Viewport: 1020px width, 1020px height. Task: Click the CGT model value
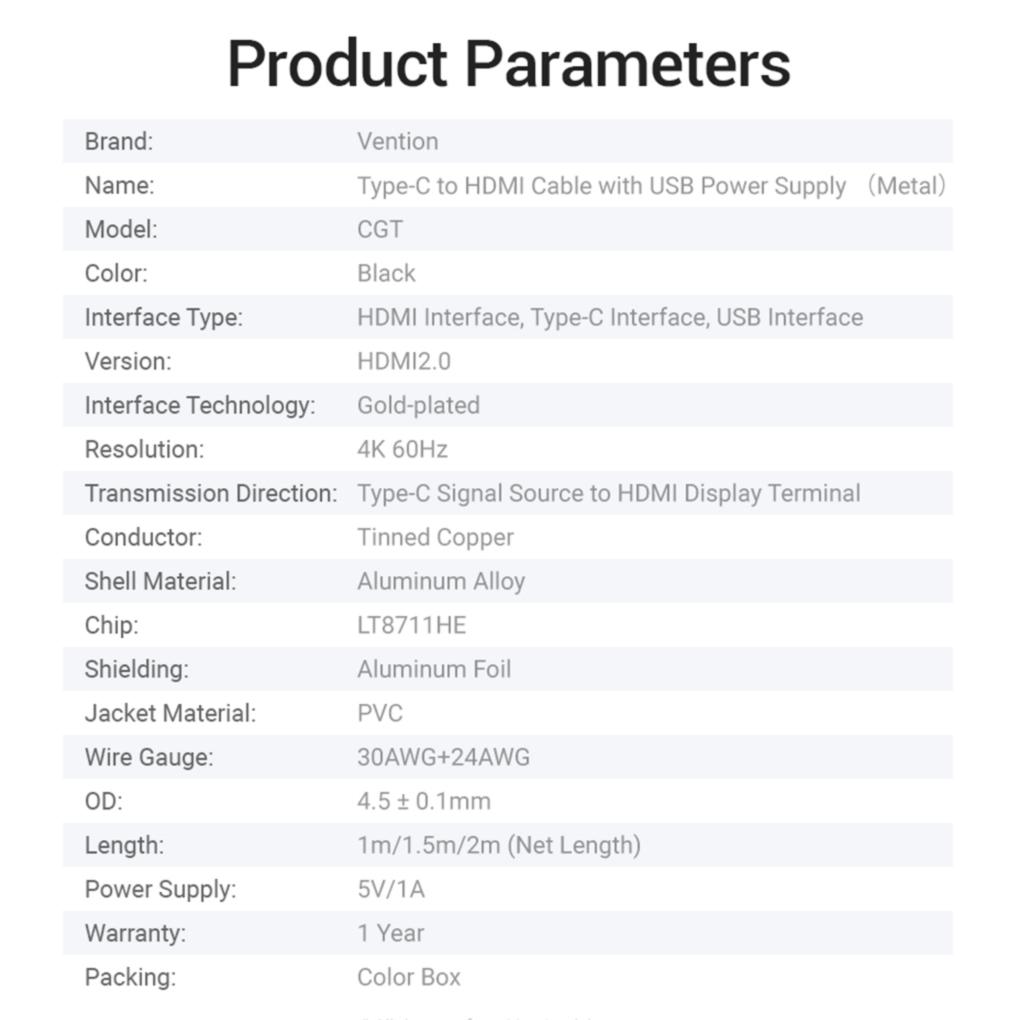[x=380, y=229]
